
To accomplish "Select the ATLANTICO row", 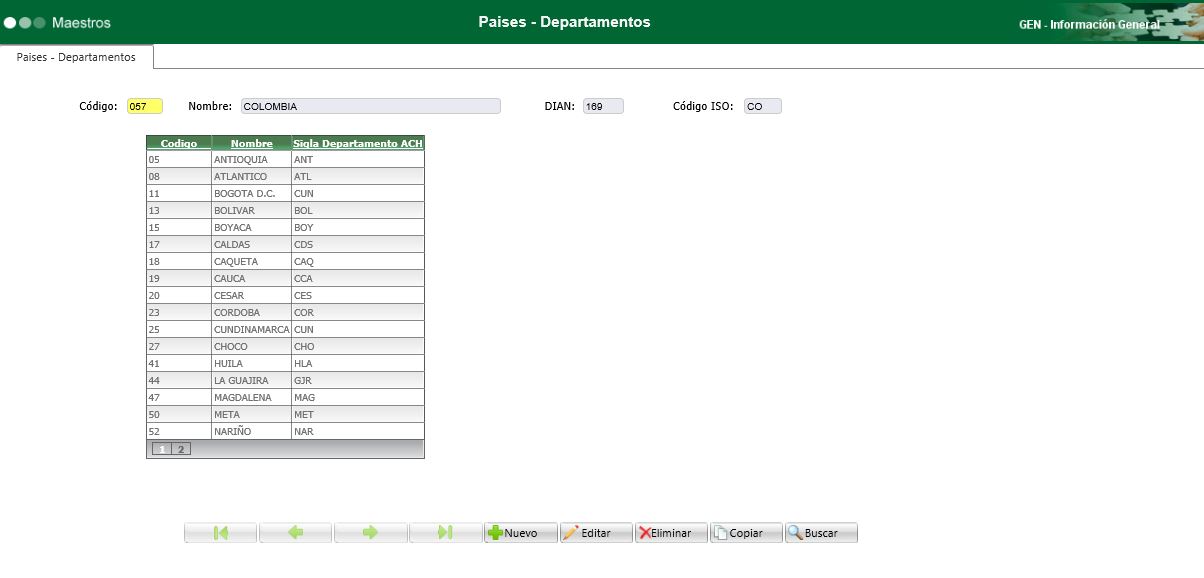I will point(285,176).
